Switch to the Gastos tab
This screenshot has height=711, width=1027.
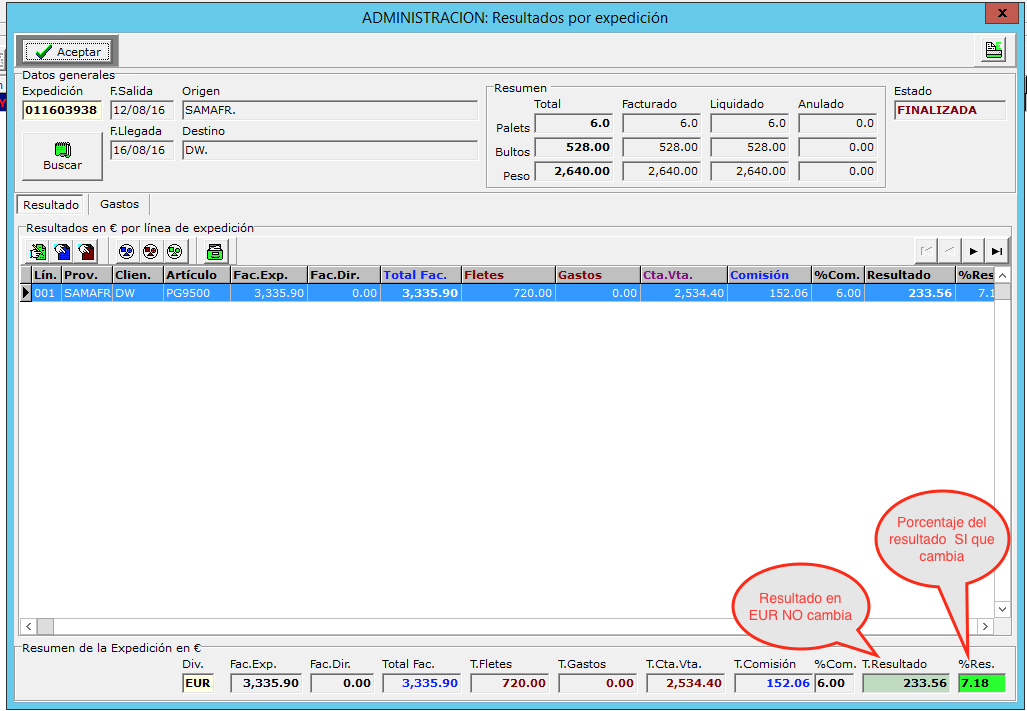[119, 204]
